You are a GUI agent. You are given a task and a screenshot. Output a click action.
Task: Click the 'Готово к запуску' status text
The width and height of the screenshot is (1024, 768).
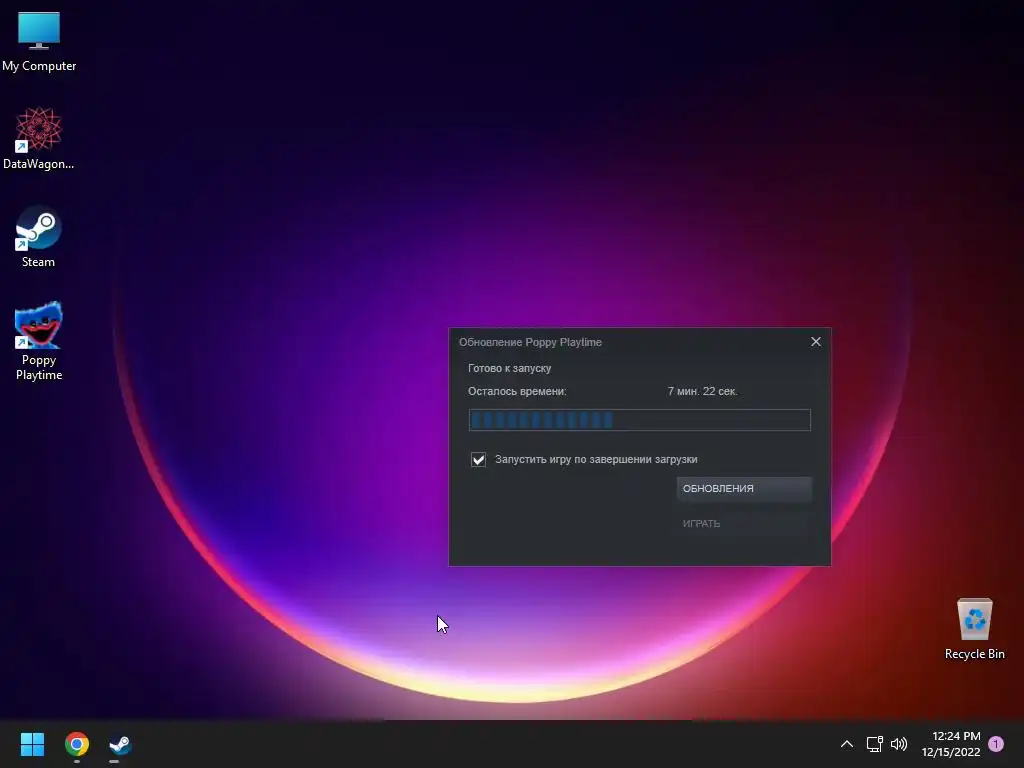509,368
